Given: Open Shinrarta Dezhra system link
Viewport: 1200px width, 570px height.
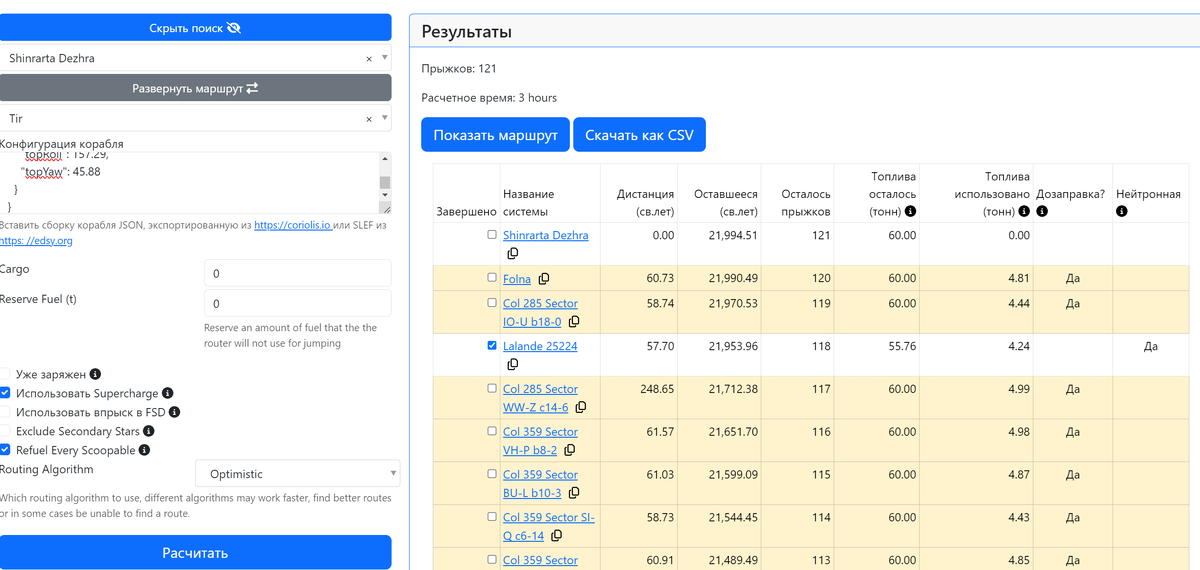Looking at the screenshot, I should click(x=545, y=235).
